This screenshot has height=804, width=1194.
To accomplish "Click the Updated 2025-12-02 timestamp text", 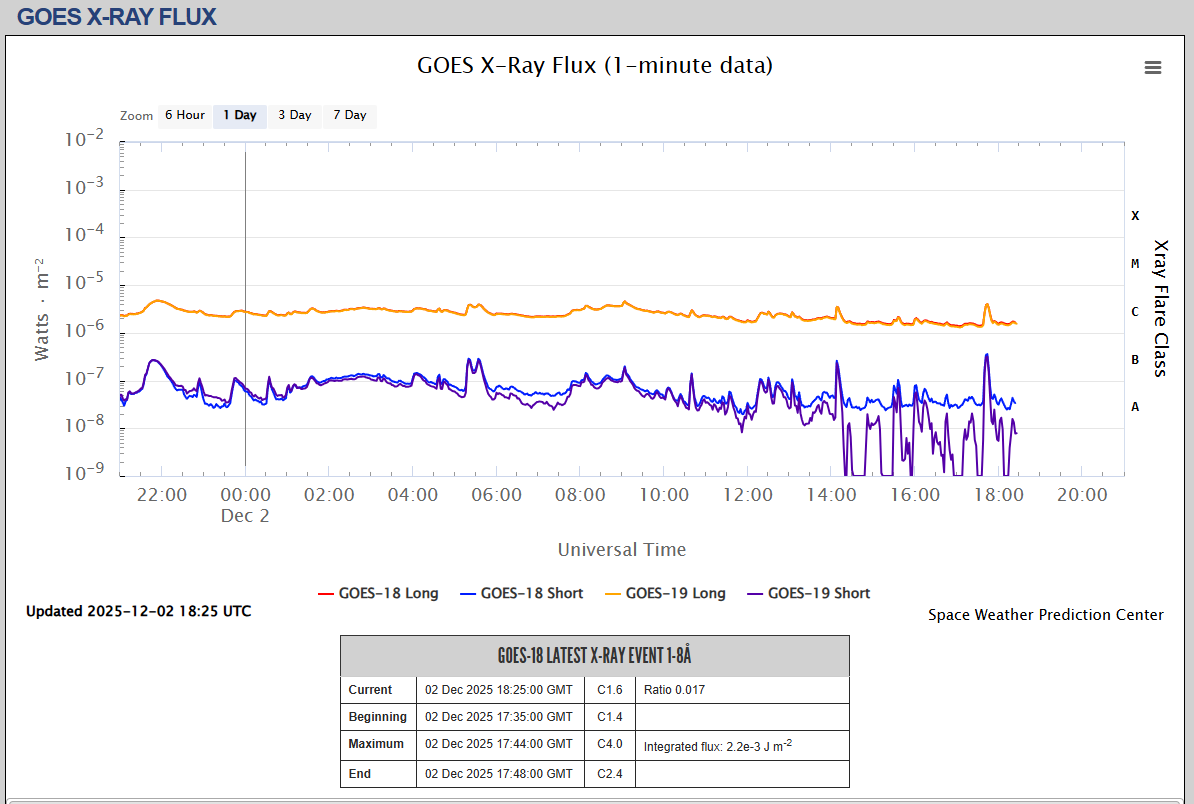I will coord(138,611).
